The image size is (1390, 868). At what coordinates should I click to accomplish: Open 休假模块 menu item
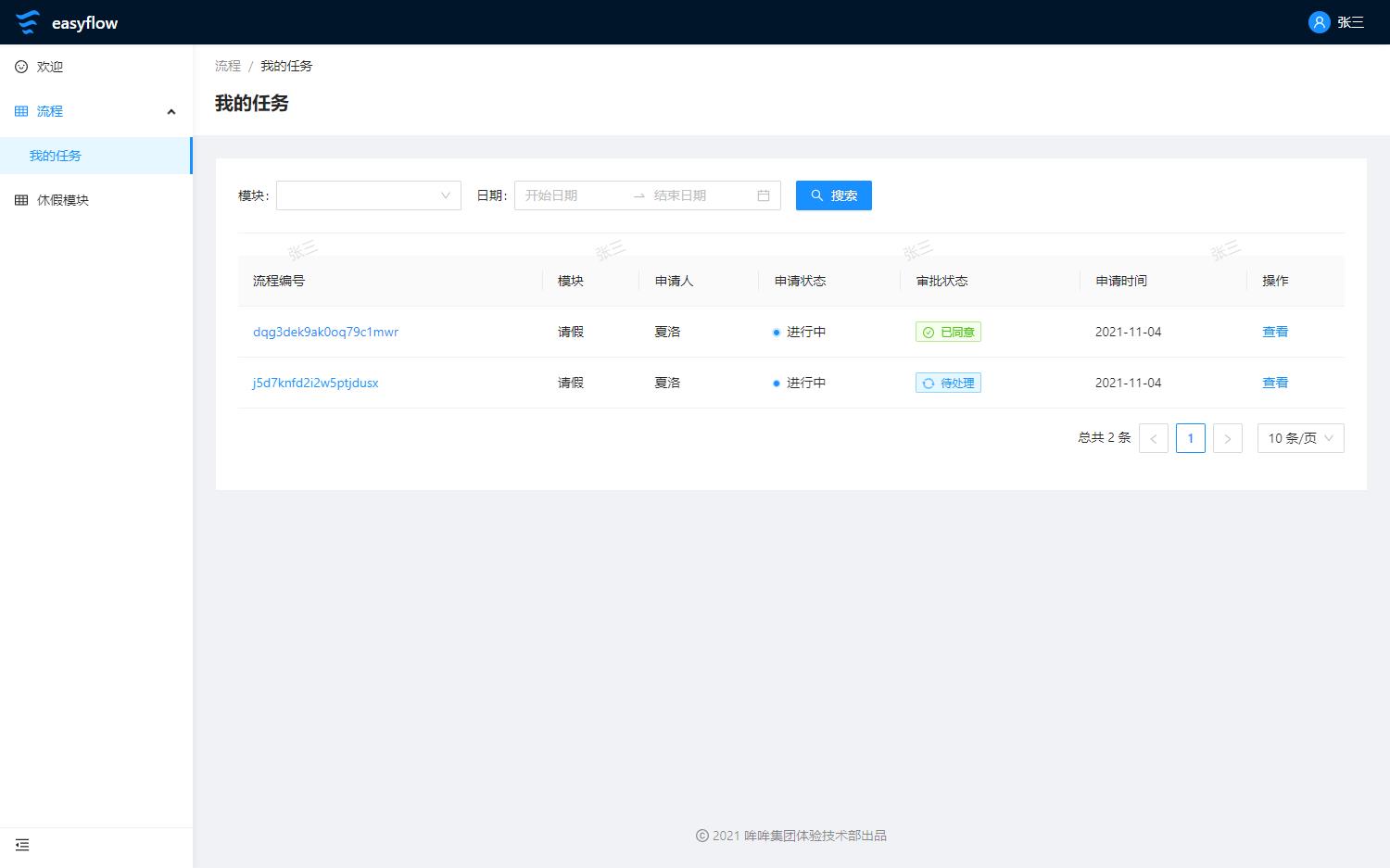pos(96,200)
